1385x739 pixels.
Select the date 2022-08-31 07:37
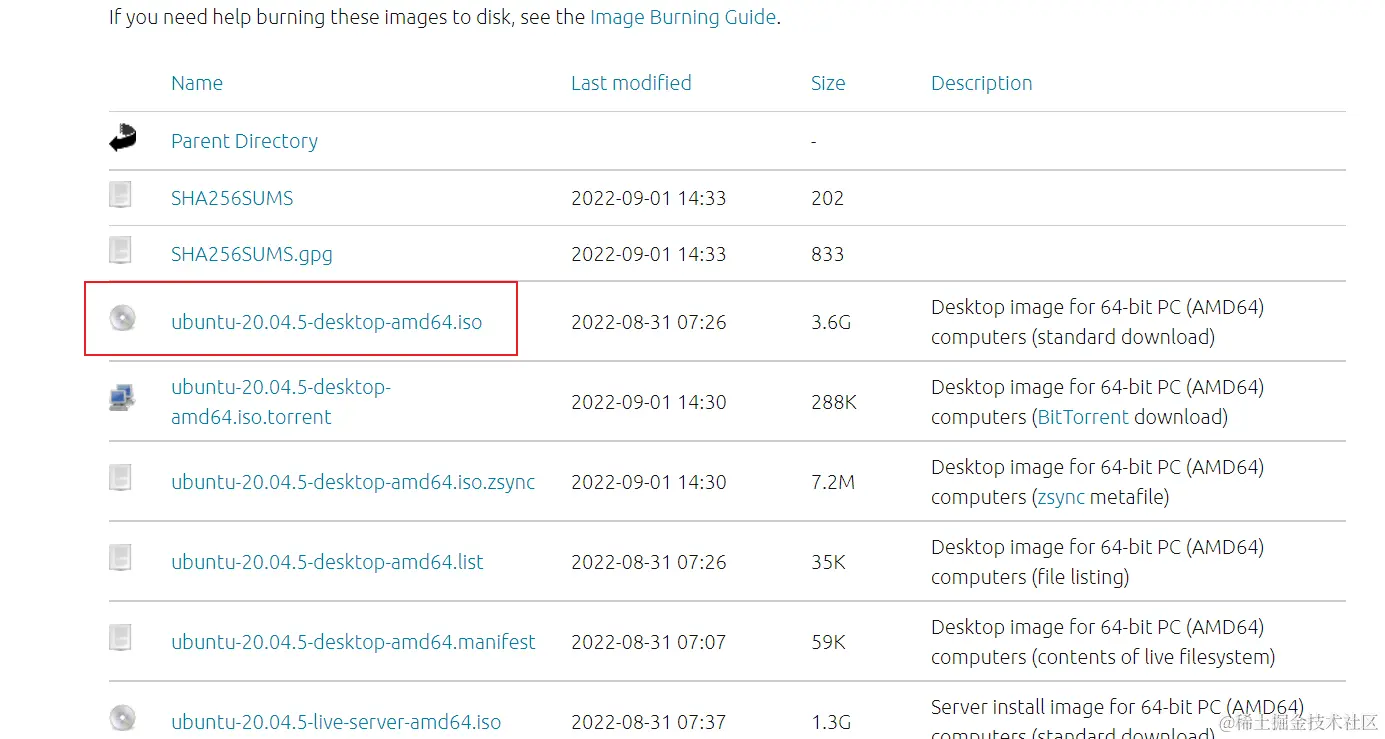click(649, 722)
